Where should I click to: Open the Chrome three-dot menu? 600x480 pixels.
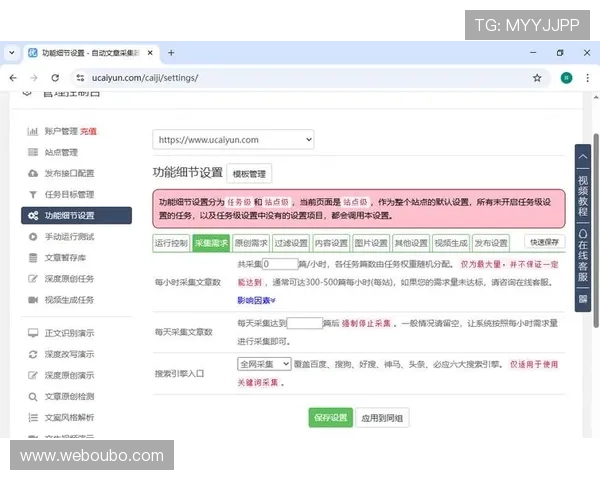[587, 78]
